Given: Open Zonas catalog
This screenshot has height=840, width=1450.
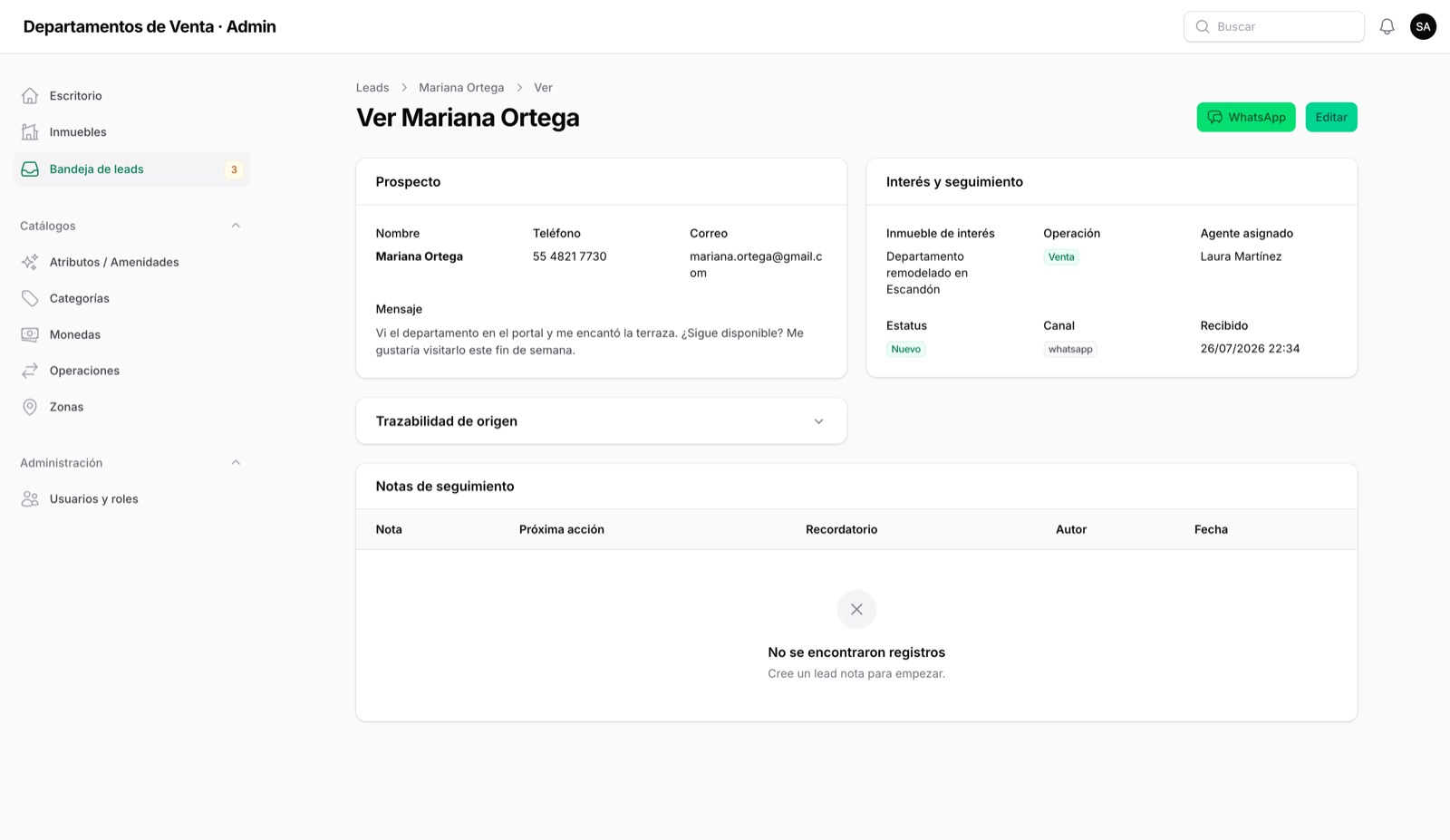Looking at the screenshot, I should coord(131,407).
